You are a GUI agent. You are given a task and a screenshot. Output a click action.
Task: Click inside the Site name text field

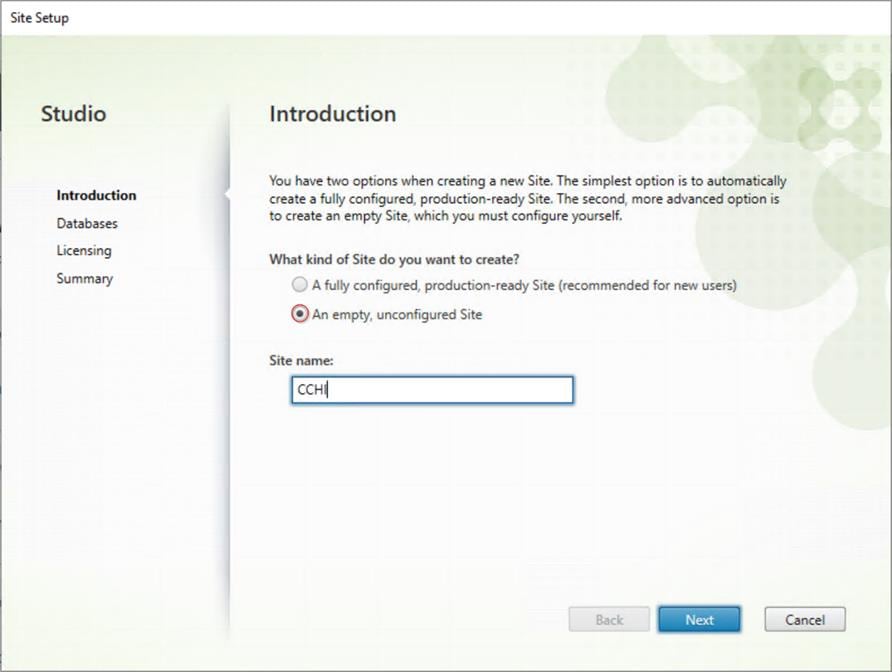pyautogui.click(x=430, y=389)
